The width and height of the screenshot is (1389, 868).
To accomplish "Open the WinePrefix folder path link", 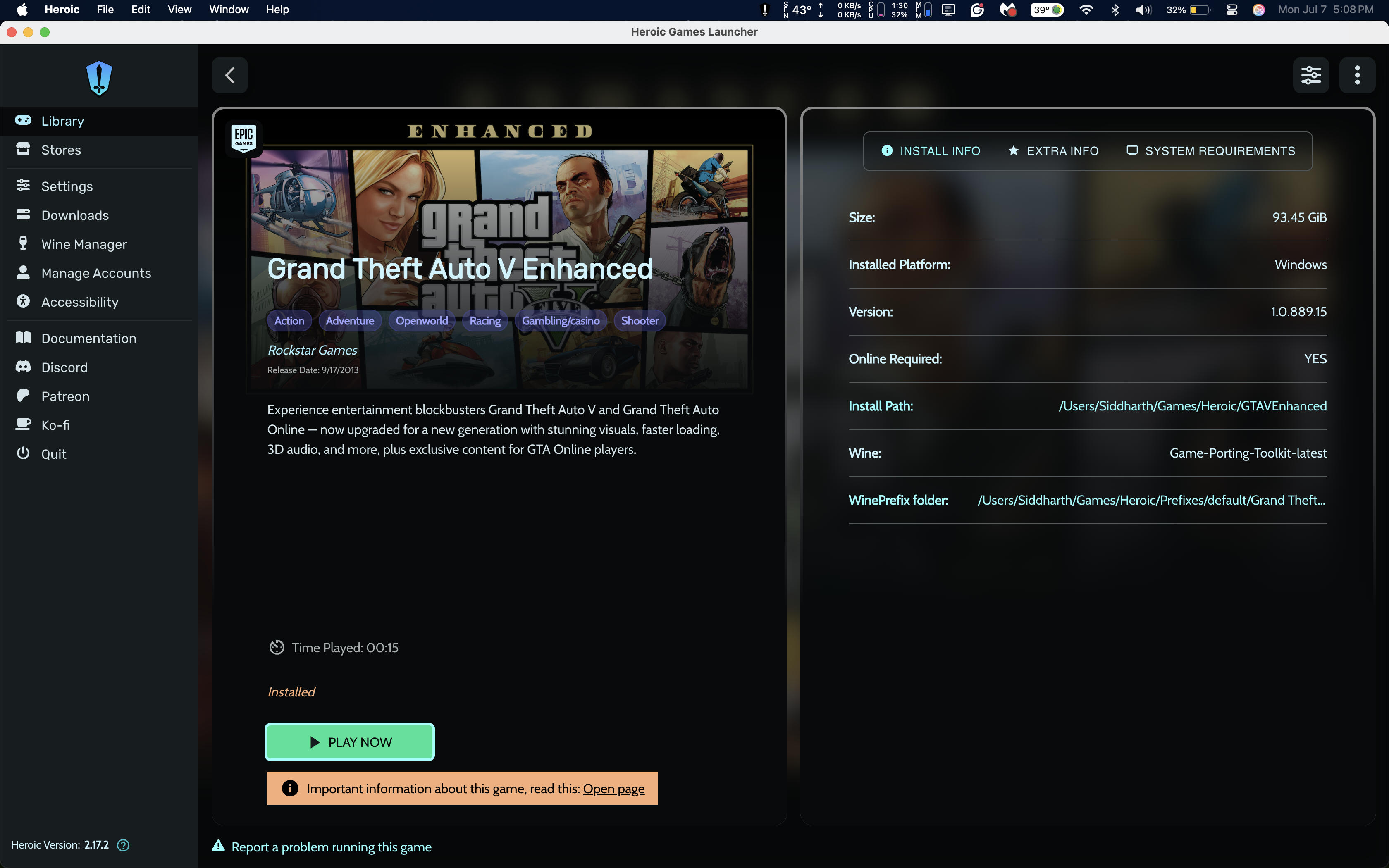I will [1151, 500].
